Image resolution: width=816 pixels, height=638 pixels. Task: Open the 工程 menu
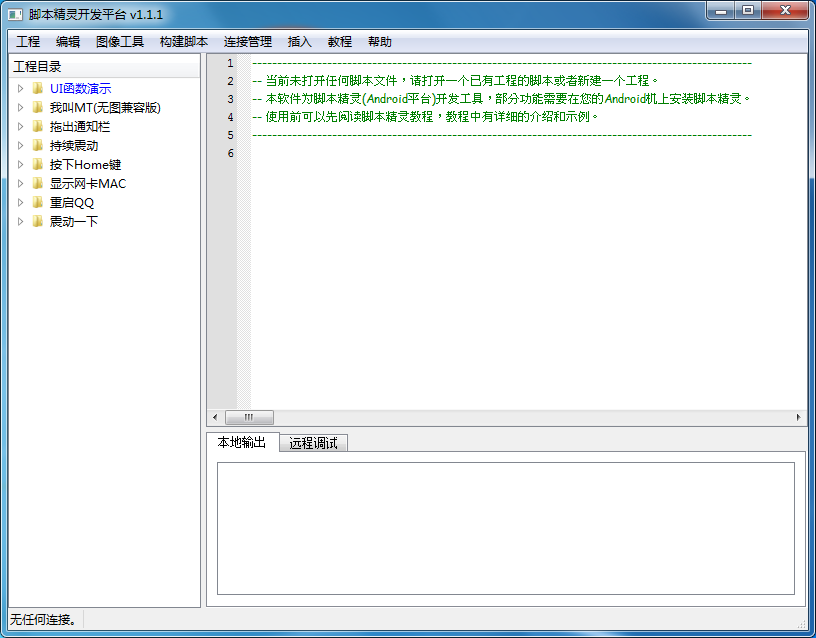[28, 42]
